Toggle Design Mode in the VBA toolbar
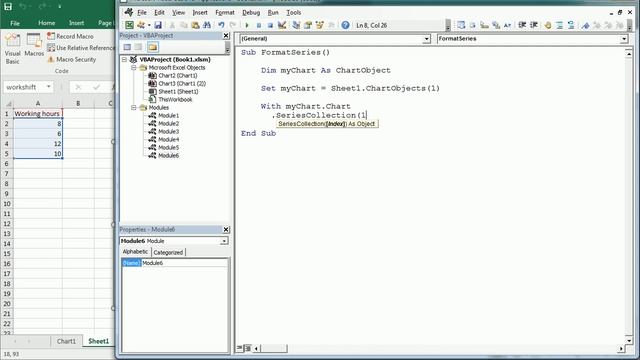The image size is (640, 360). click(x=282, y=25)
